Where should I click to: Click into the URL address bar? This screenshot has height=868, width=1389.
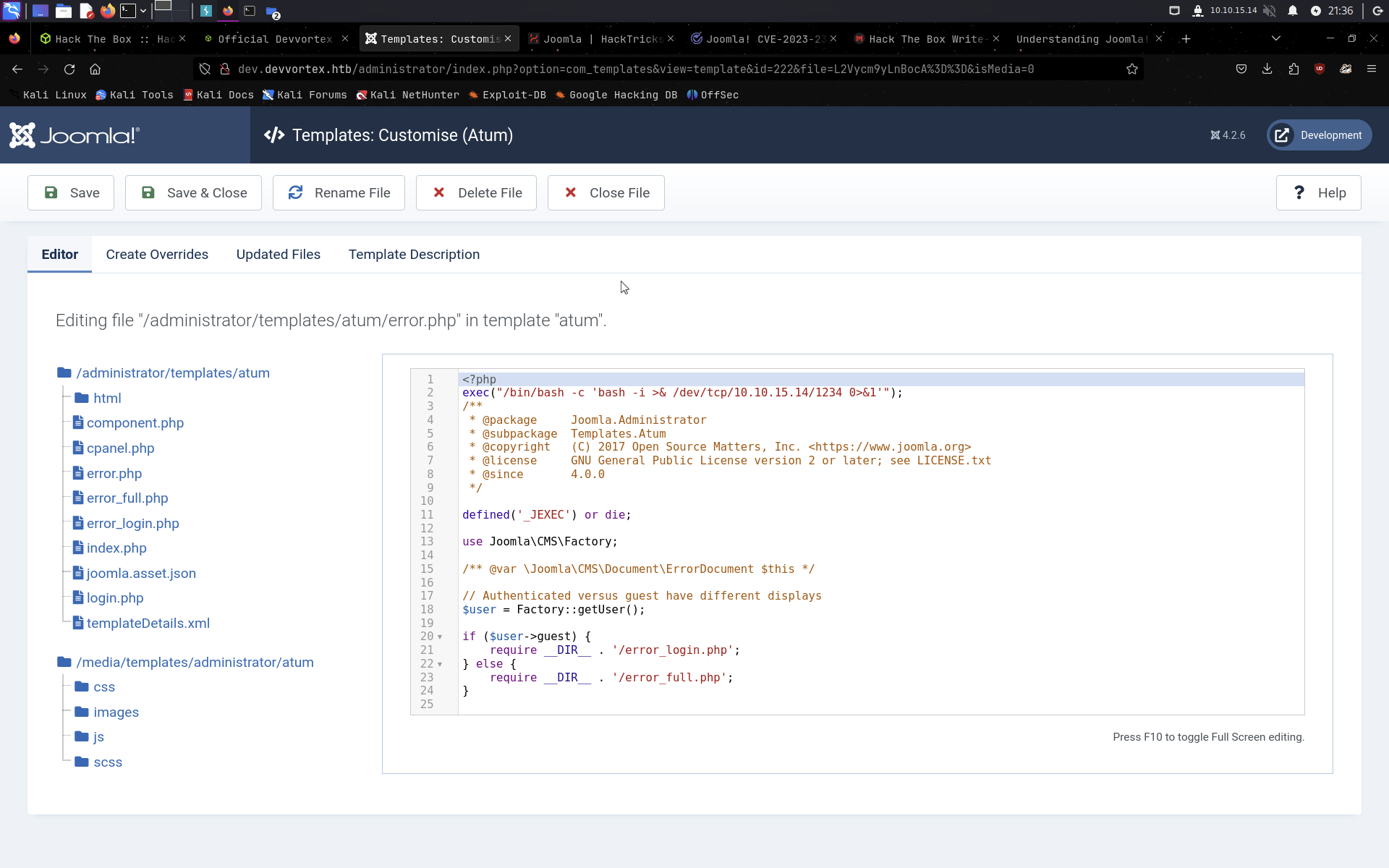click(x=637, y=69)
